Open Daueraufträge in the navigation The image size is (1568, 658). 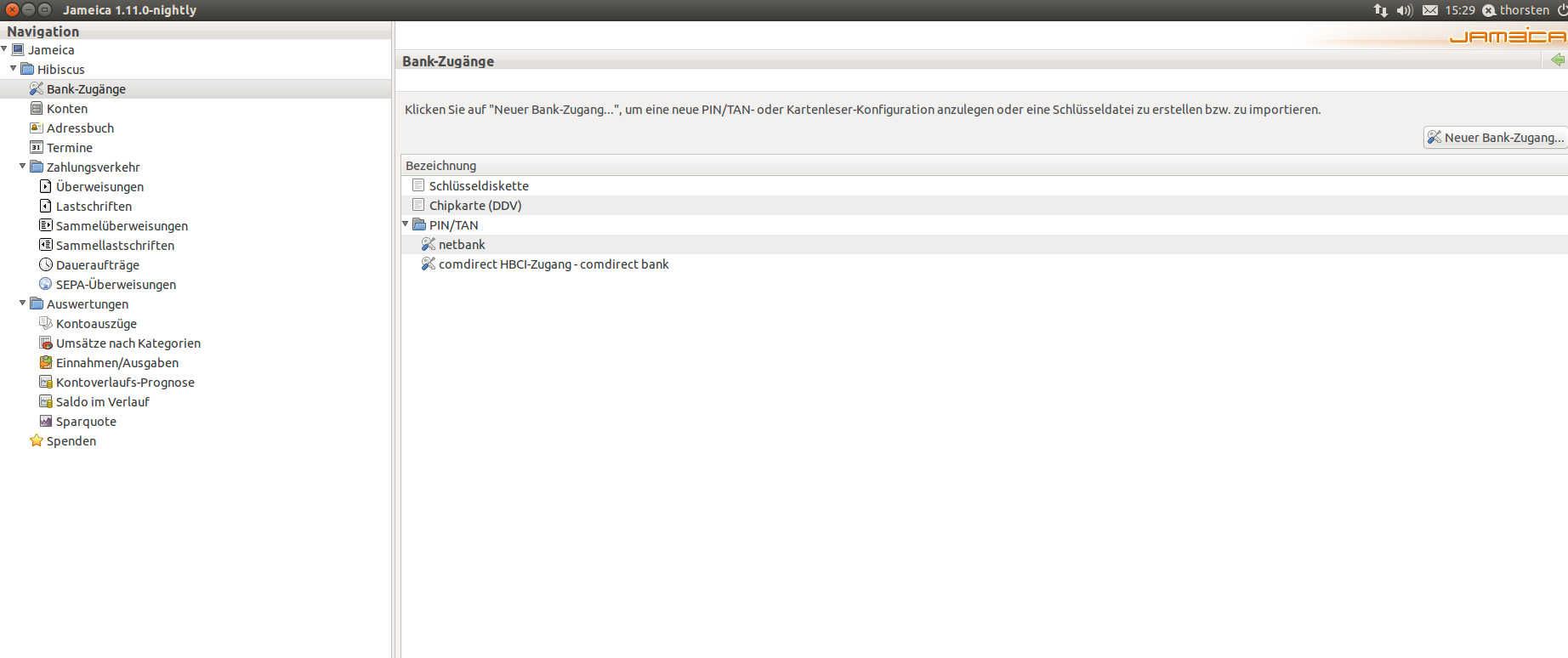(x=98, y=264)
